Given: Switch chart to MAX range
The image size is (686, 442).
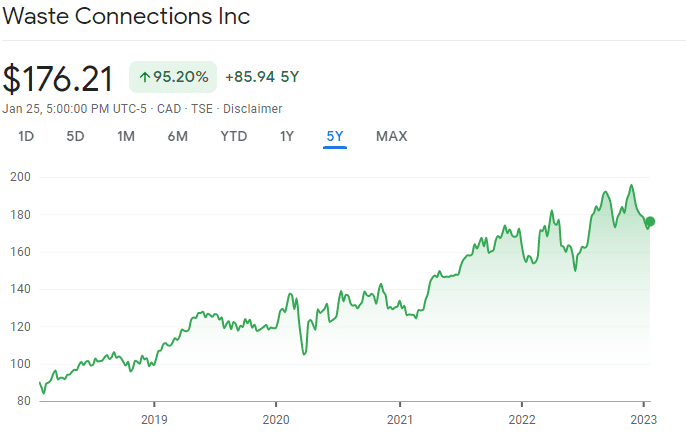Looking at the screenshot, I should point(391,136).
